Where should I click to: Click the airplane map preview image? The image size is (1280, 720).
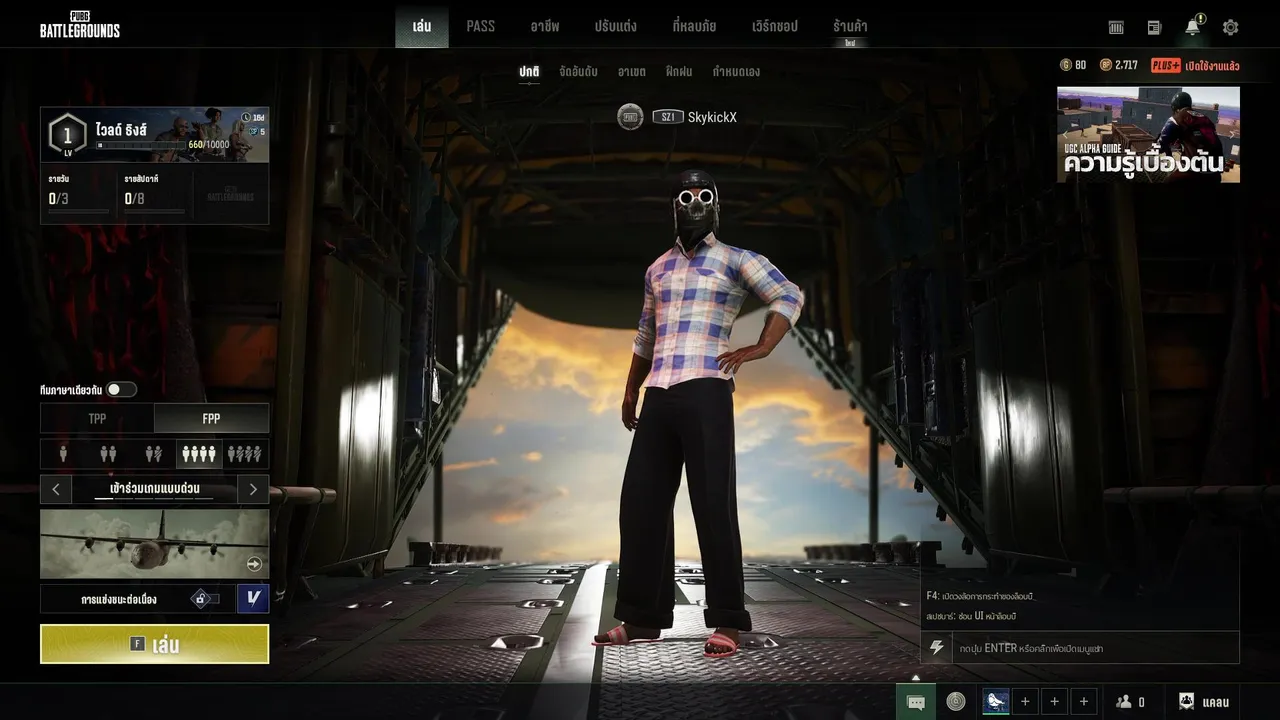[x=155, y=544]
